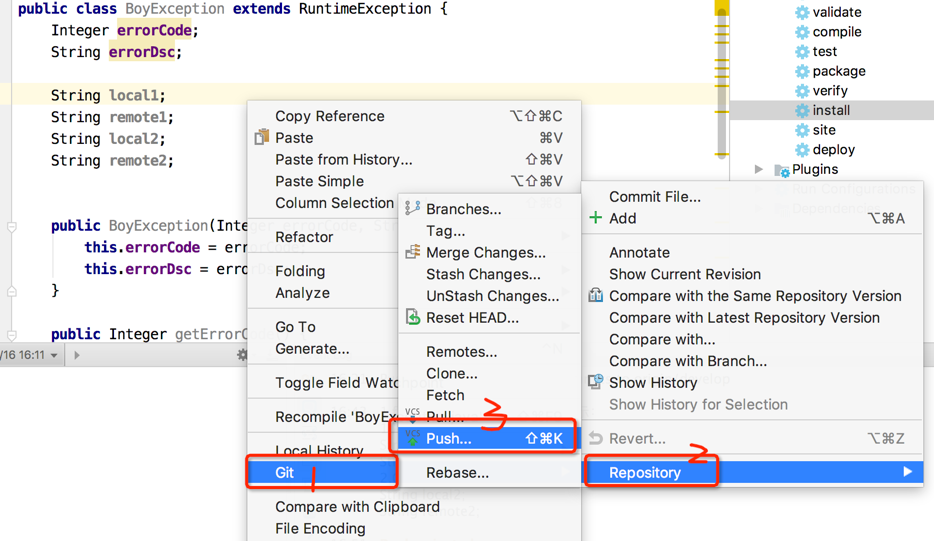Screen dimensions: 934x541
Task: Click the gear icon beside install
Action: point(802,110)
